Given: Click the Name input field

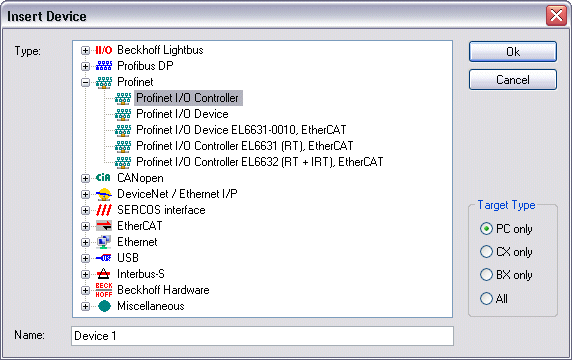Looking at the screenshot, I should tap(262, 336).
